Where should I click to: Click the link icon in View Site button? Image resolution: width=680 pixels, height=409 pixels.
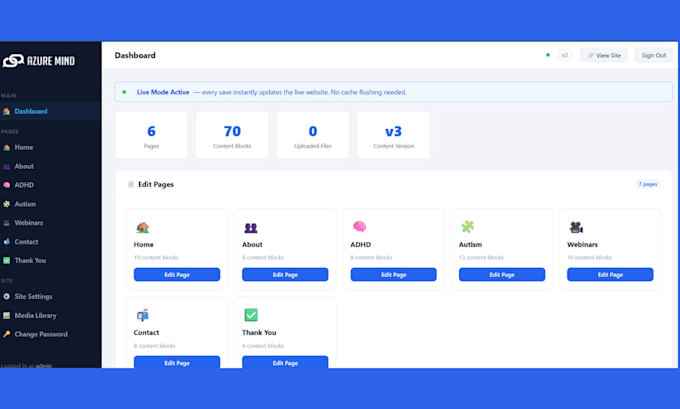pyautogui.click(x=591, y=56)
